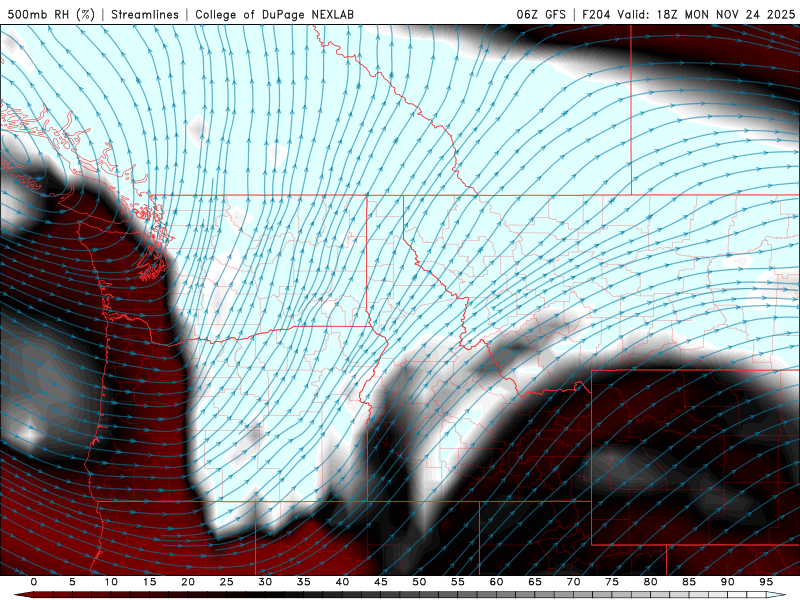The image size is (800, 600).
Task: Pick the "75" legend tick label
Action: point(612,582)
